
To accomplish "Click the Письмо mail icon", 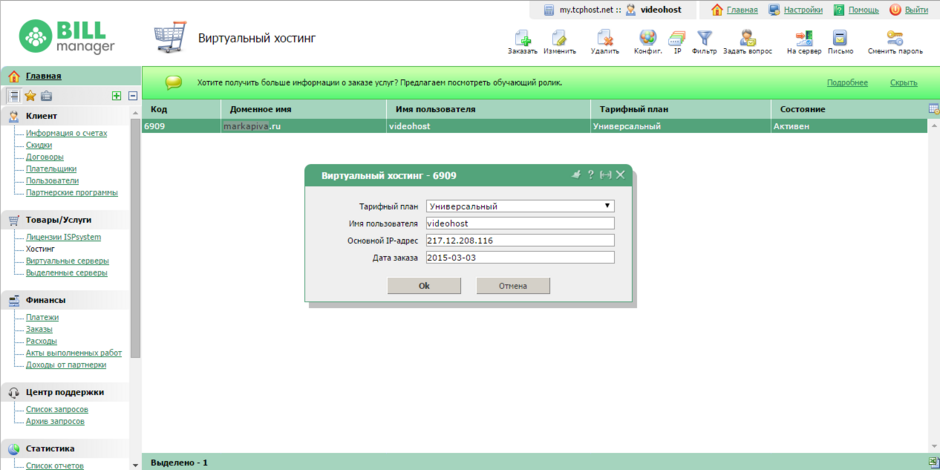I will (x=840, y=38).
